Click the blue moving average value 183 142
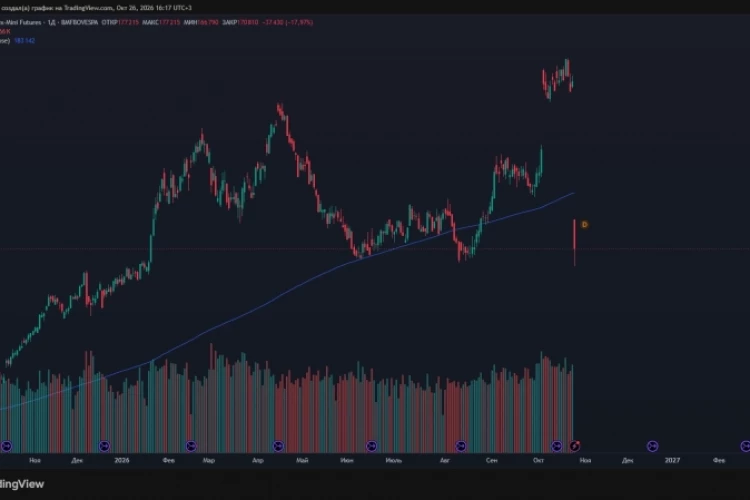 click(24, 41)
